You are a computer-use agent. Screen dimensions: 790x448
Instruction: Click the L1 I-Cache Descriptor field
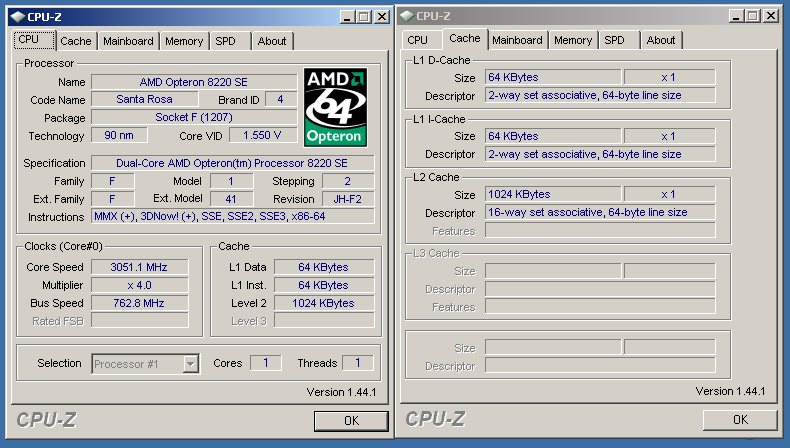click(x=600, y=154)
